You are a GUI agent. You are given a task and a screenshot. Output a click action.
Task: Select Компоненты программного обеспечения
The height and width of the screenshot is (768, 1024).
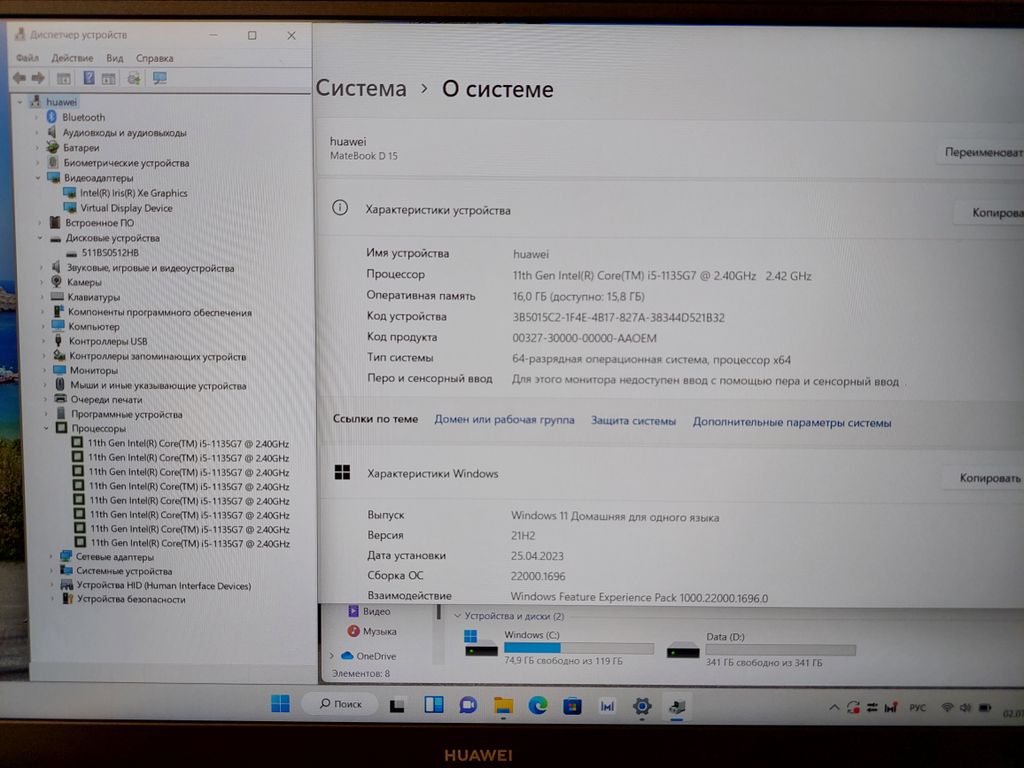pyautogui.click(x=160, y=312)
